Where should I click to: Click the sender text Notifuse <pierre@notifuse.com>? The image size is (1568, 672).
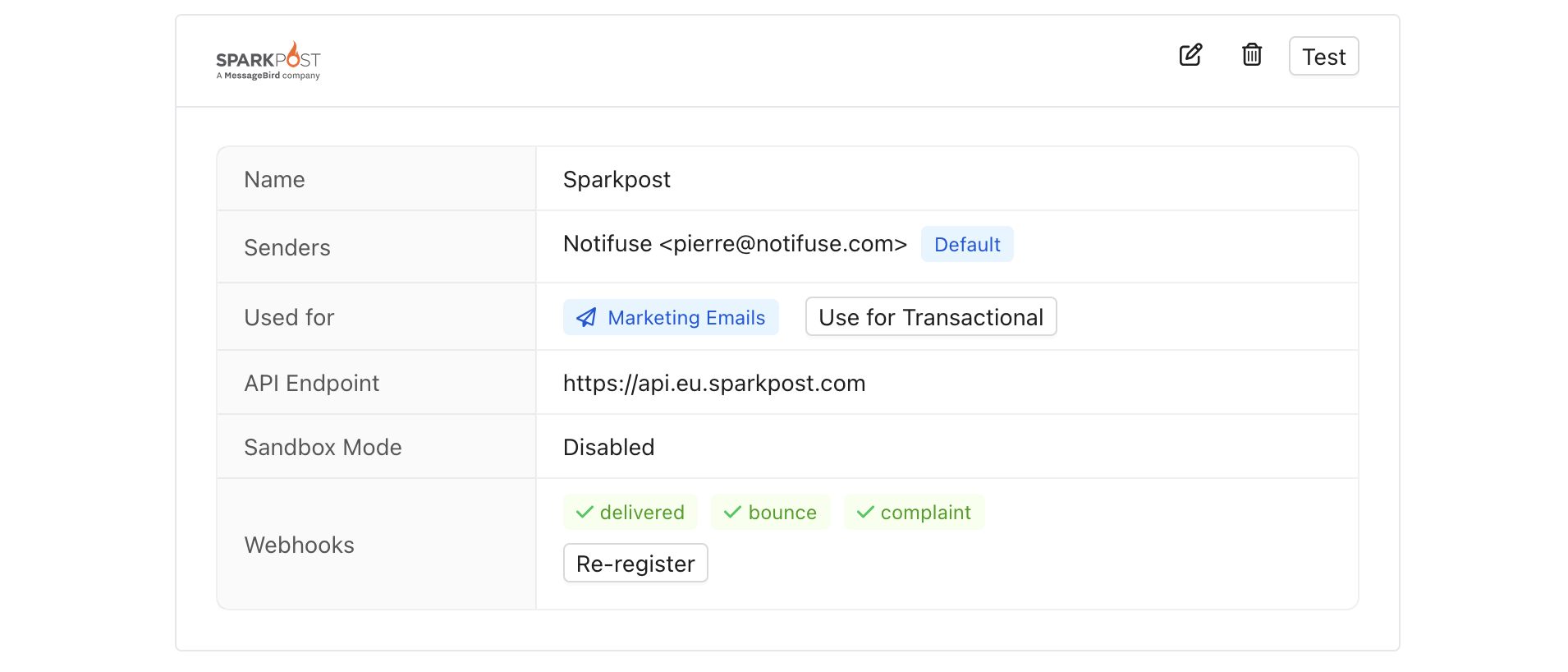tap(735, 244)
